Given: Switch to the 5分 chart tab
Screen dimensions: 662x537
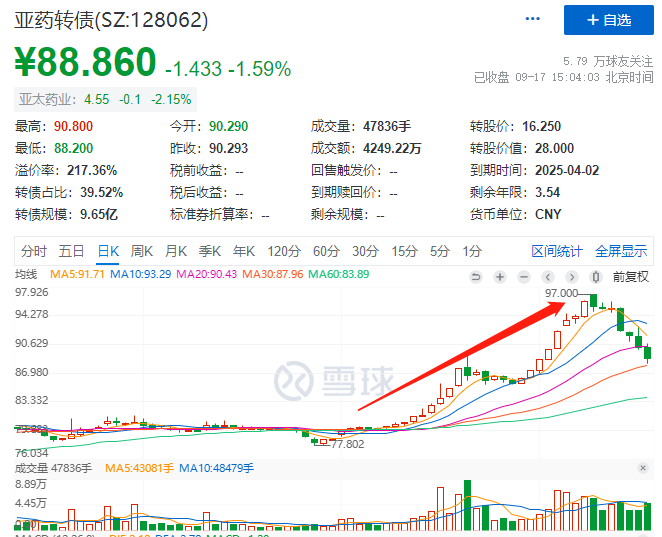Looking at the screenshot, I should [x=440, y=251].
